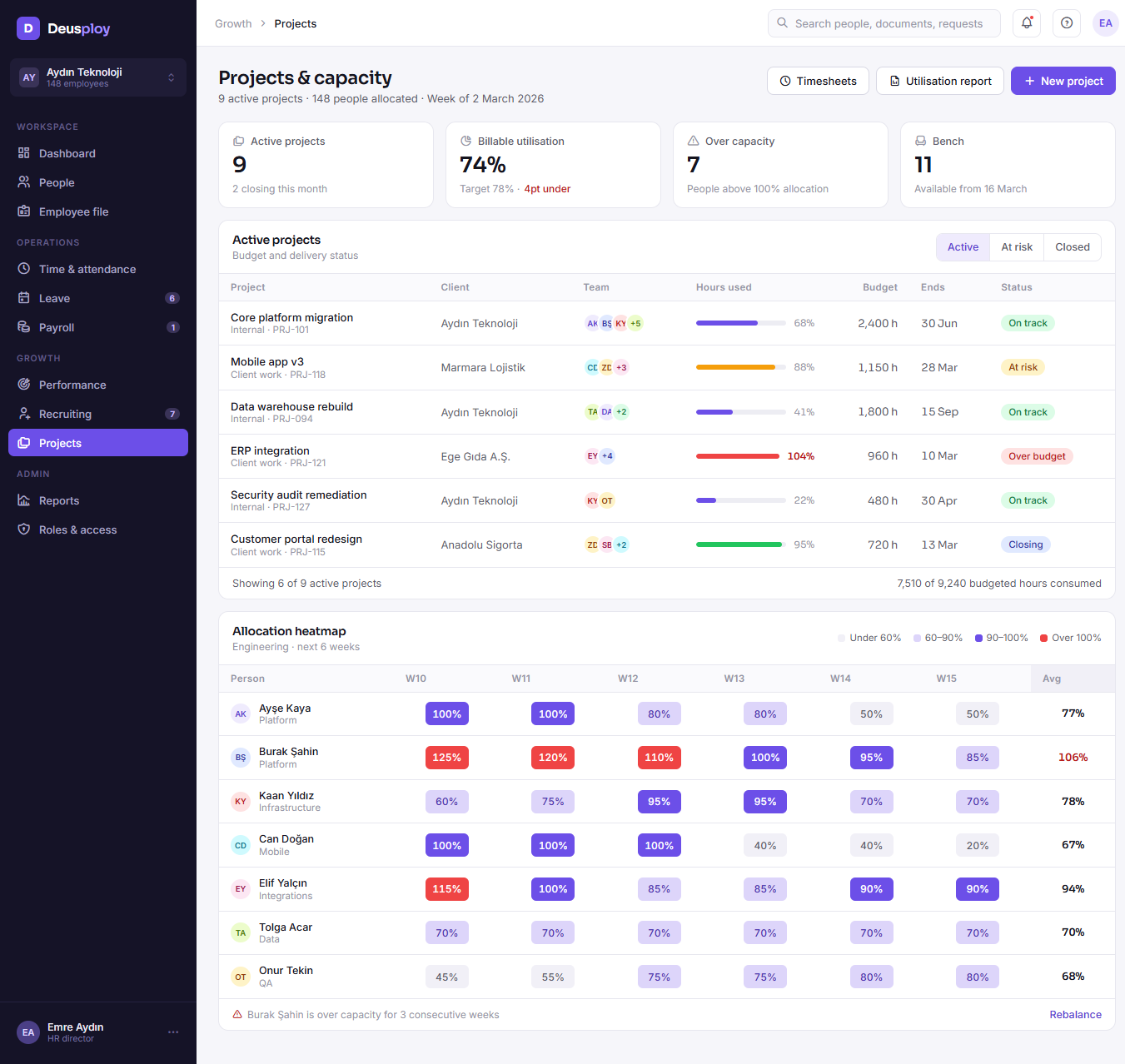Click EA user avatar in header
The width and height of the screenshot is (1125, 1064).
pyautogui.click(x=1106, y=23)
